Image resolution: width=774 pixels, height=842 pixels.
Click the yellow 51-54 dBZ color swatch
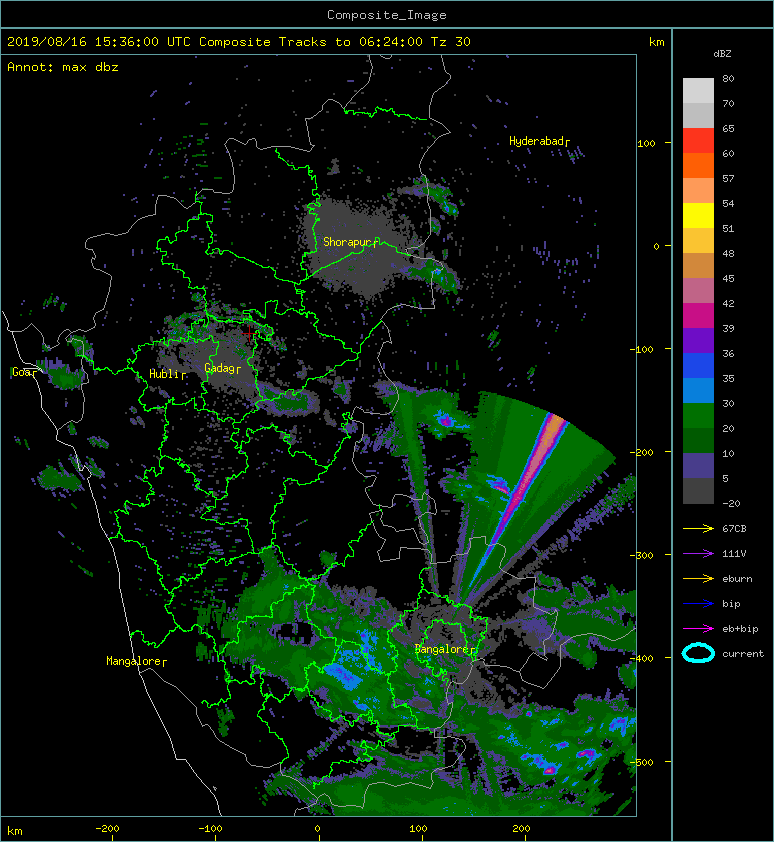pos(698,216)
